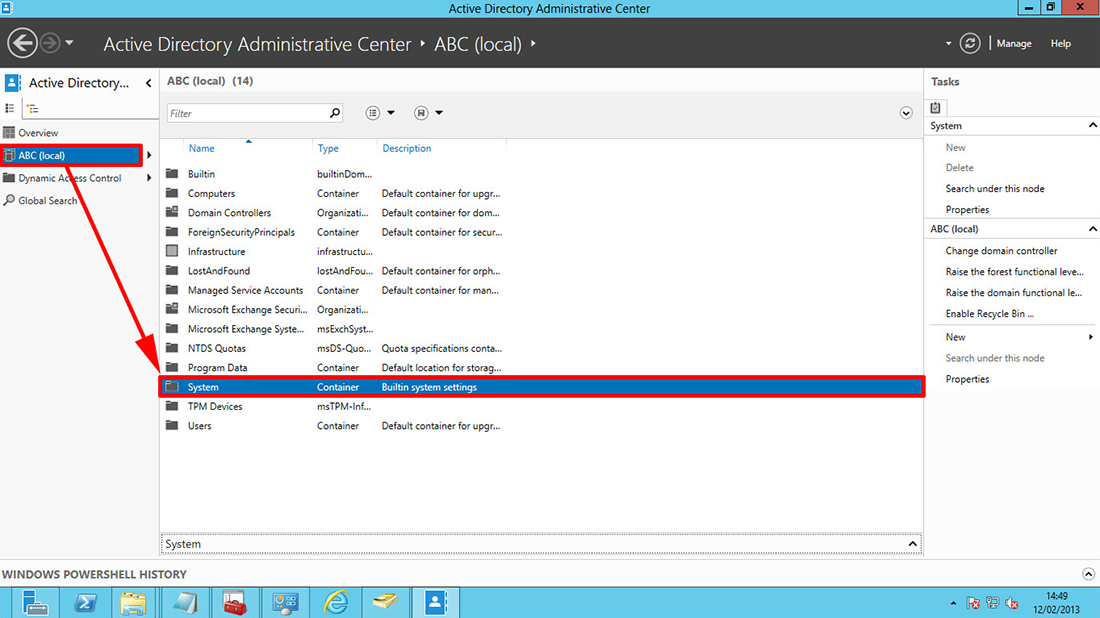This screenshot has height=618, width=1100.
Task: Open Global Search
Action: click(48, 201)
